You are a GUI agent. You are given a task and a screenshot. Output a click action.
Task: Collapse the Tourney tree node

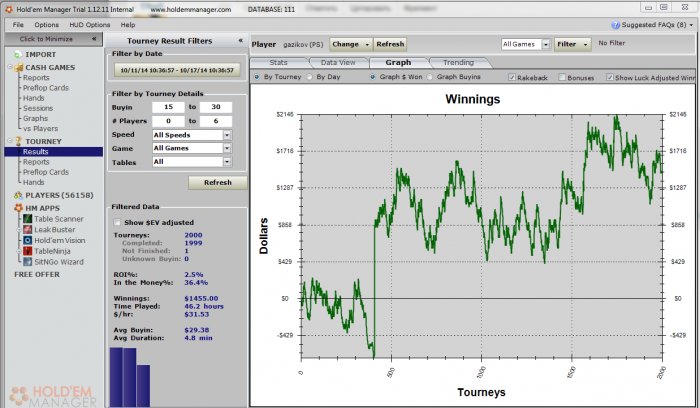10,141
